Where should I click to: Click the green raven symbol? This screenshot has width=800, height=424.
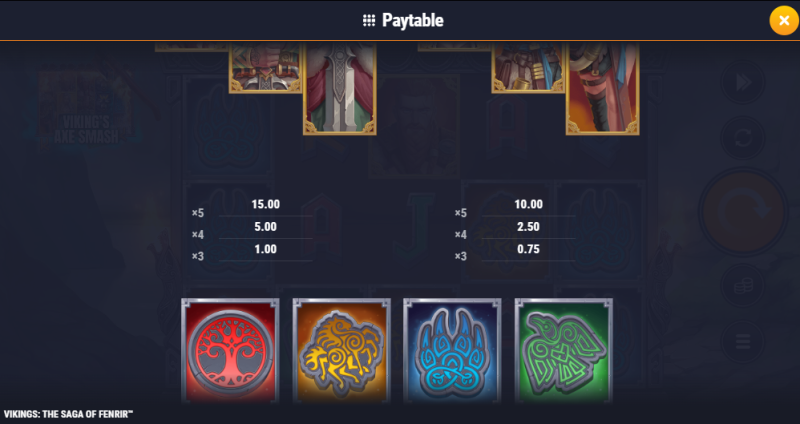click(564, 351)
